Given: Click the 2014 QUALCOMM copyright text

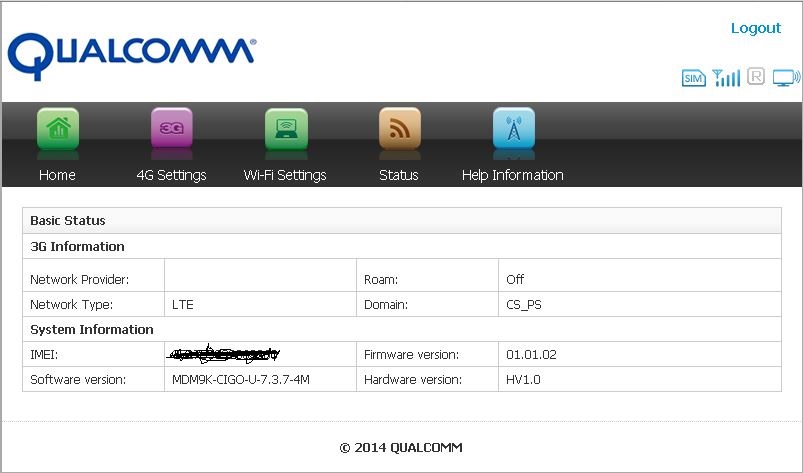Looking at the screenshot, I should pos(401,448).
